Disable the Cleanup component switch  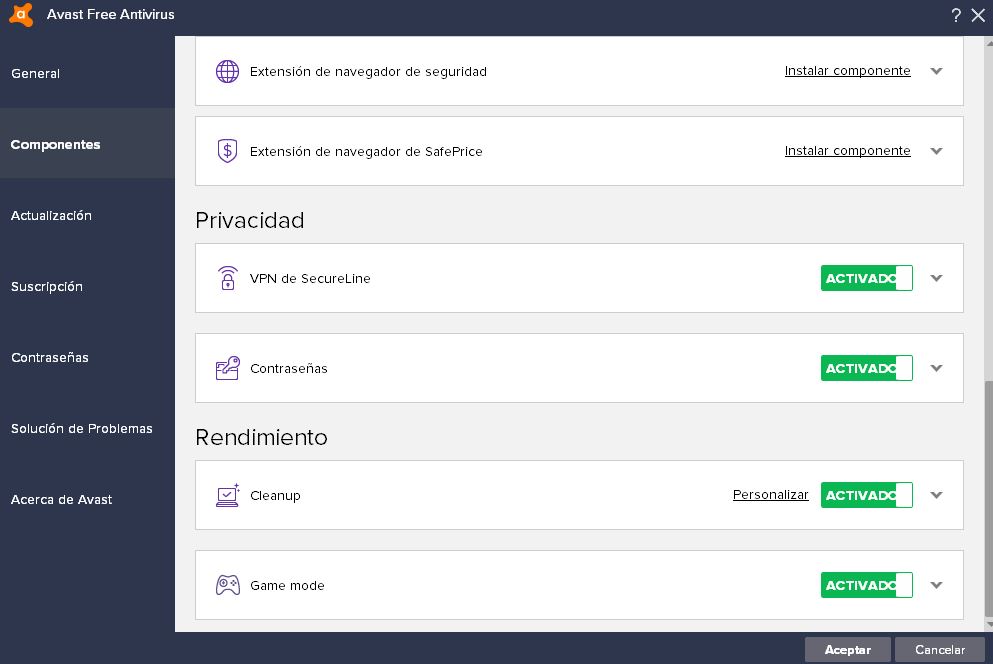(866, 495)
